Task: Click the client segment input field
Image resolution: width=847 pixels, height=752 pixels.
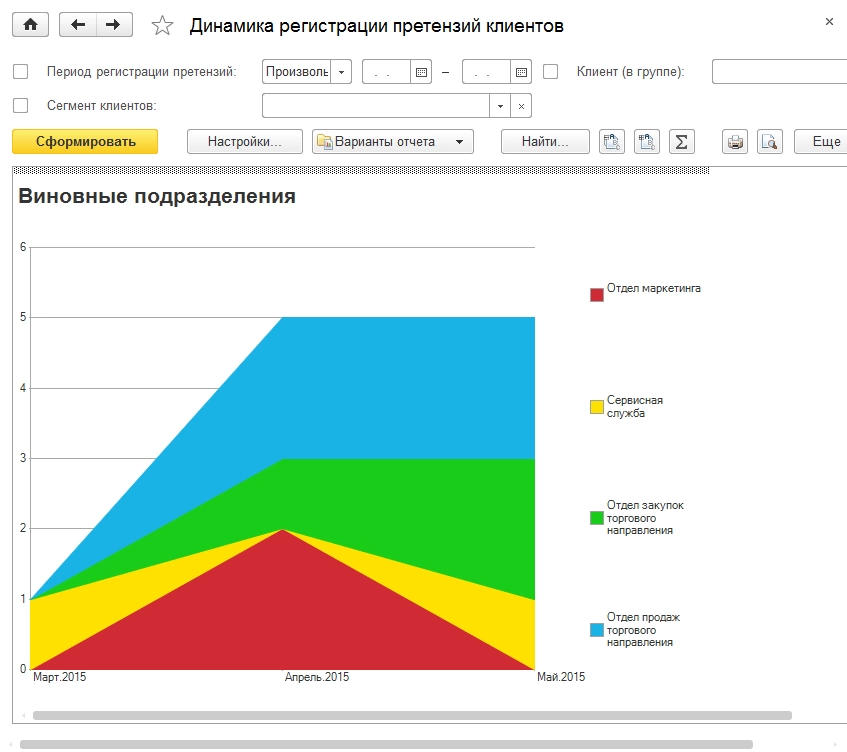Action: point(376,106)
